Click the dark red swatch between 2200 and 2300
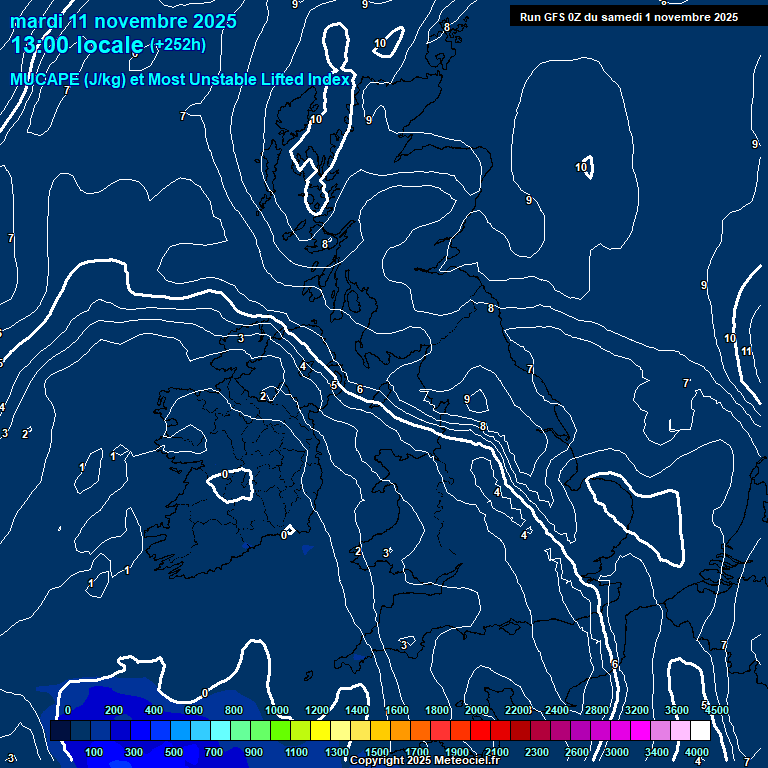Viewport: 768px width, 768px height. (521, 730)
